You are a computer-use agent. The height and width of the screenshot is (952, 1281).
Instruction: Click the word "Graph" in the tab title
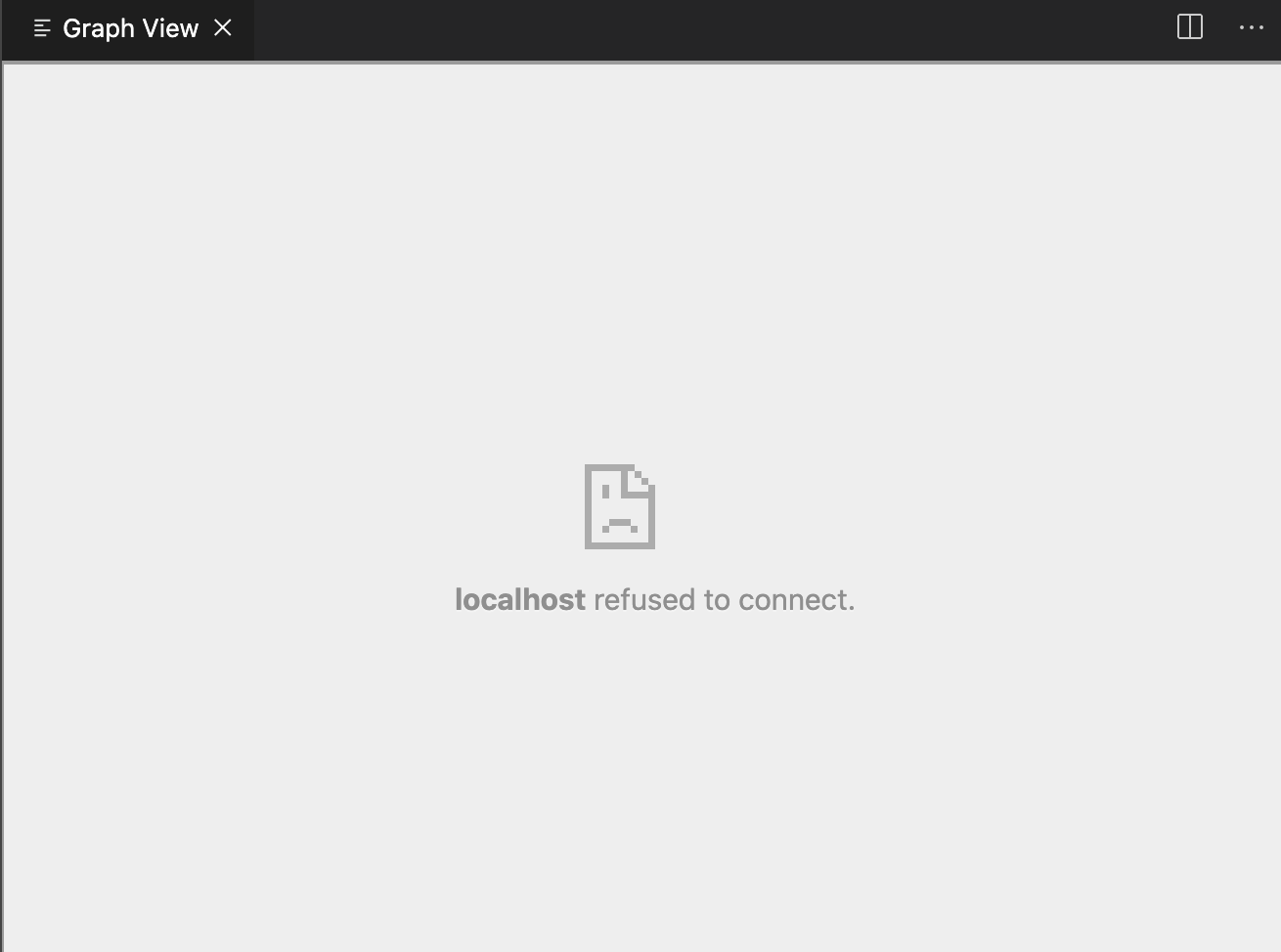(x=98, y=29)
